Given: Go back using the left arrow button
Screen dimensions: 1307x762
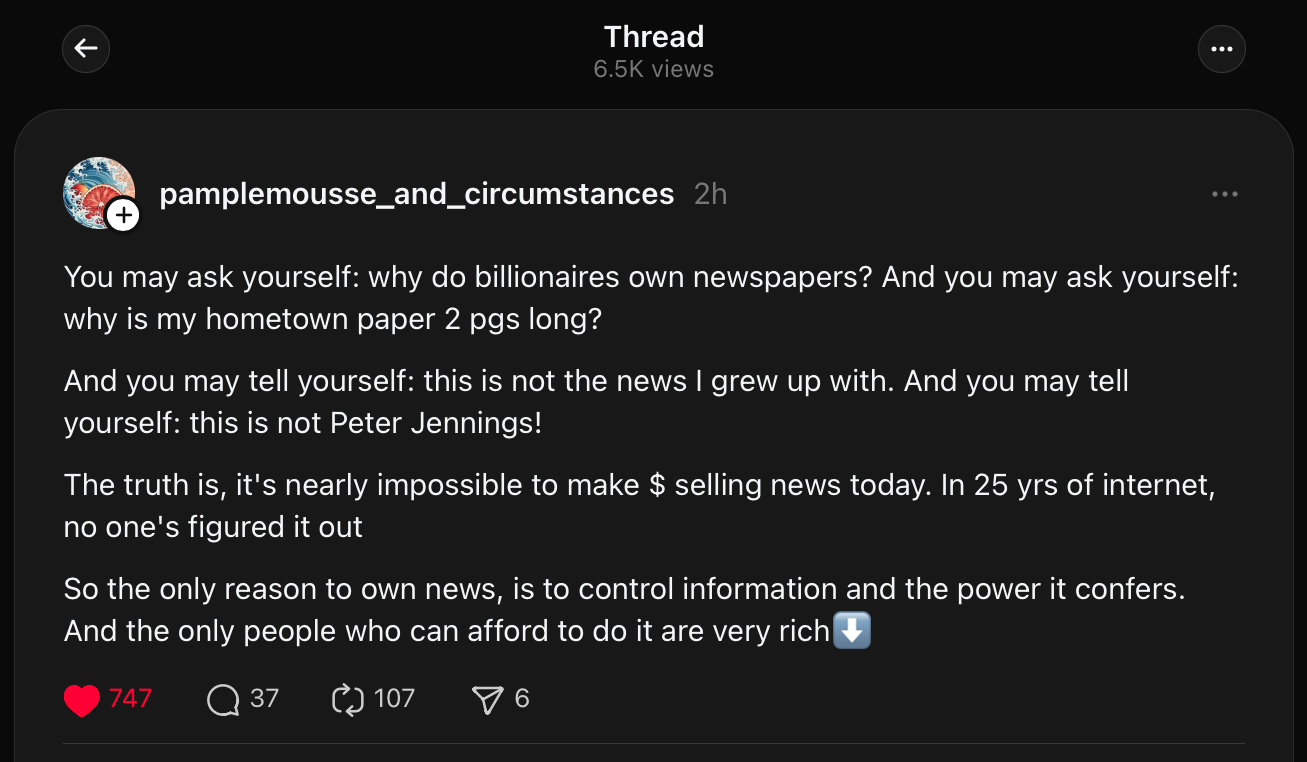Looking at the screenshot, I should (x=86, y=49).
